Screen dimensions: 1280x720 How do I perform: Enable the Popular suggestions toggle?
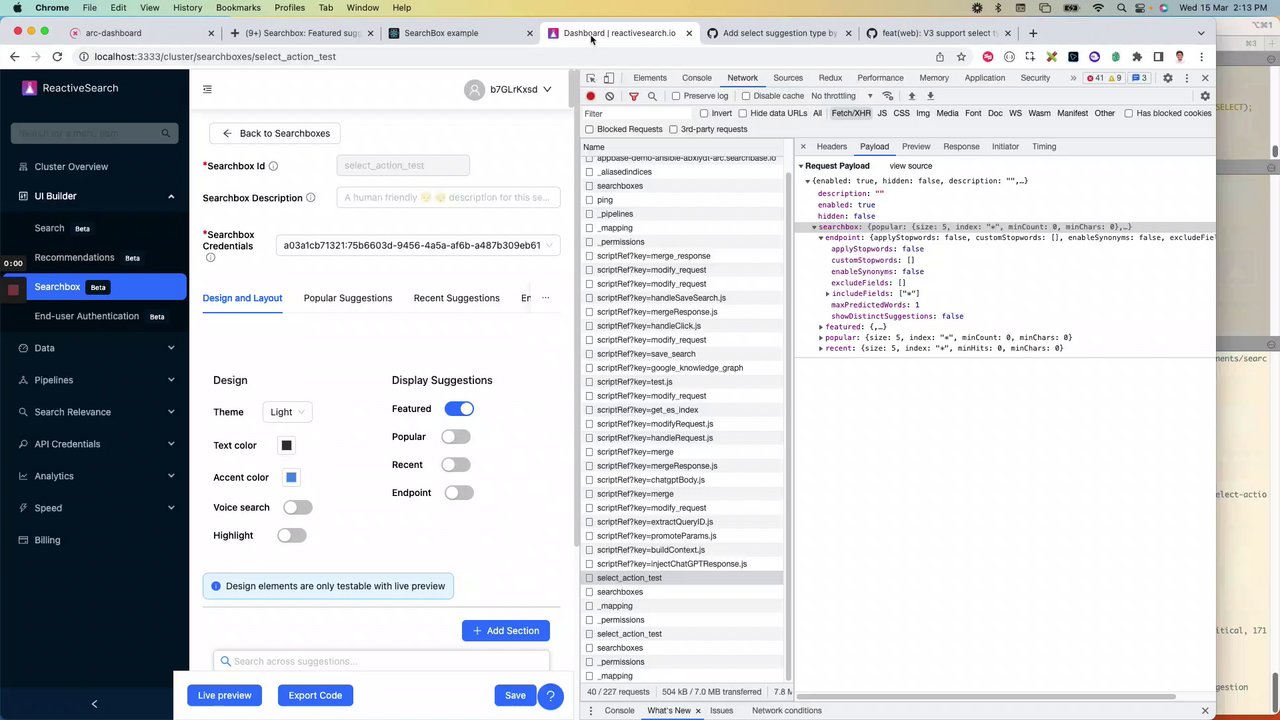(x=456, y=436)
